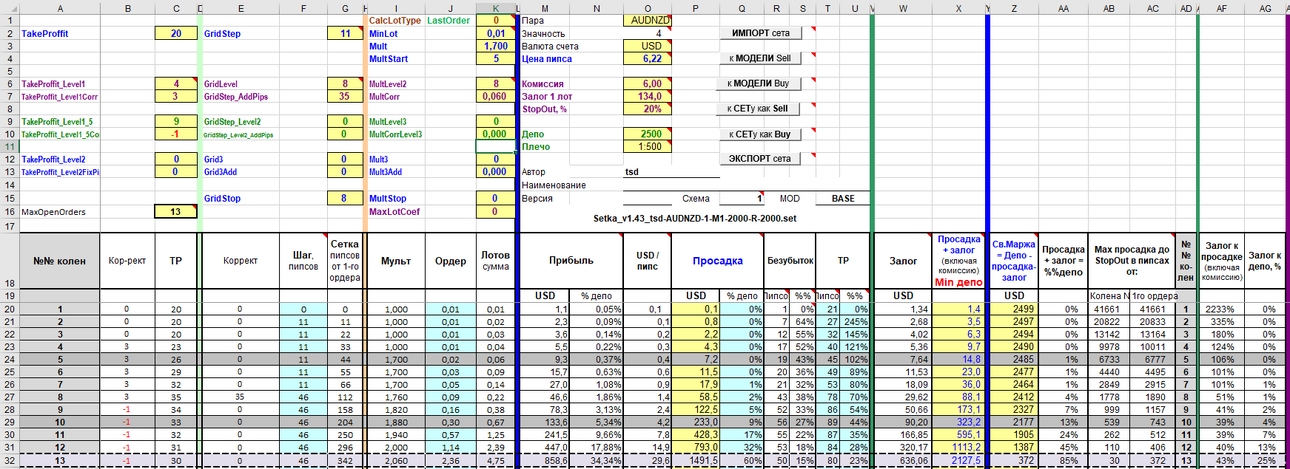Click the Схема value cell 1

(x=742, y=198)
